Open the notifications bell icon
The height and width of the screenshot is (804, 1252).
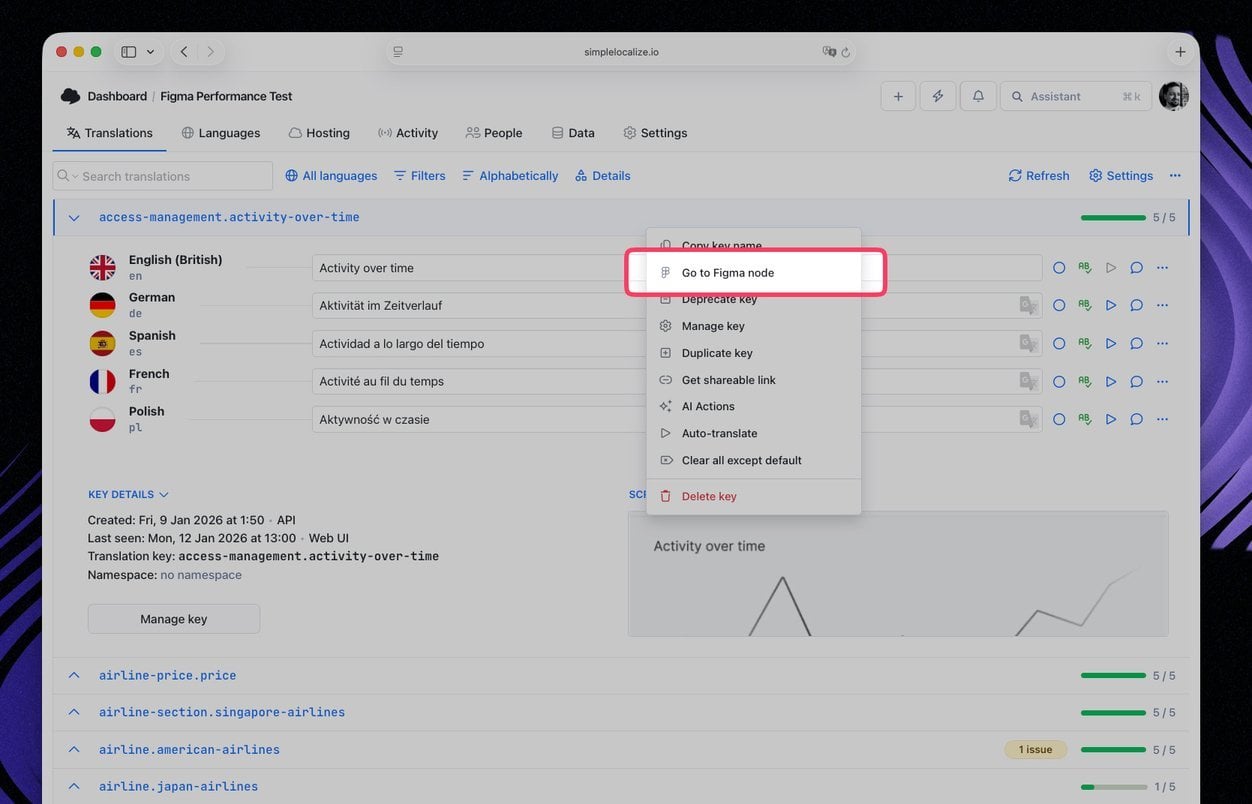click(x=978, y=96)
